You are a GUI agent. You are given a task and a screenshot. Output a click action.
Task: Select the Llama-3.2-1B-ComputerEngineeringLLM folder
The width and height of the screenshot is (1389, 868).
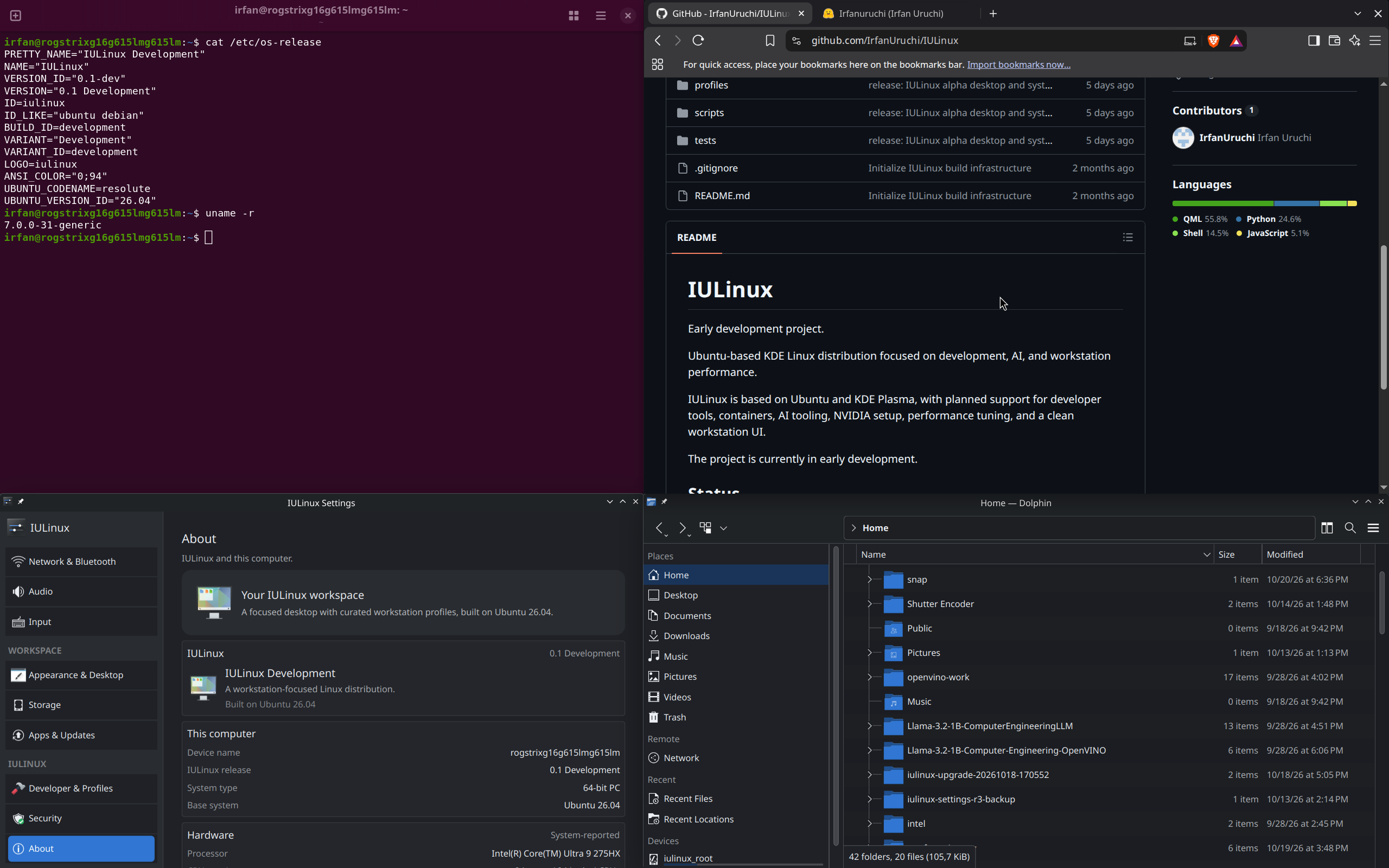click(990, 726)
